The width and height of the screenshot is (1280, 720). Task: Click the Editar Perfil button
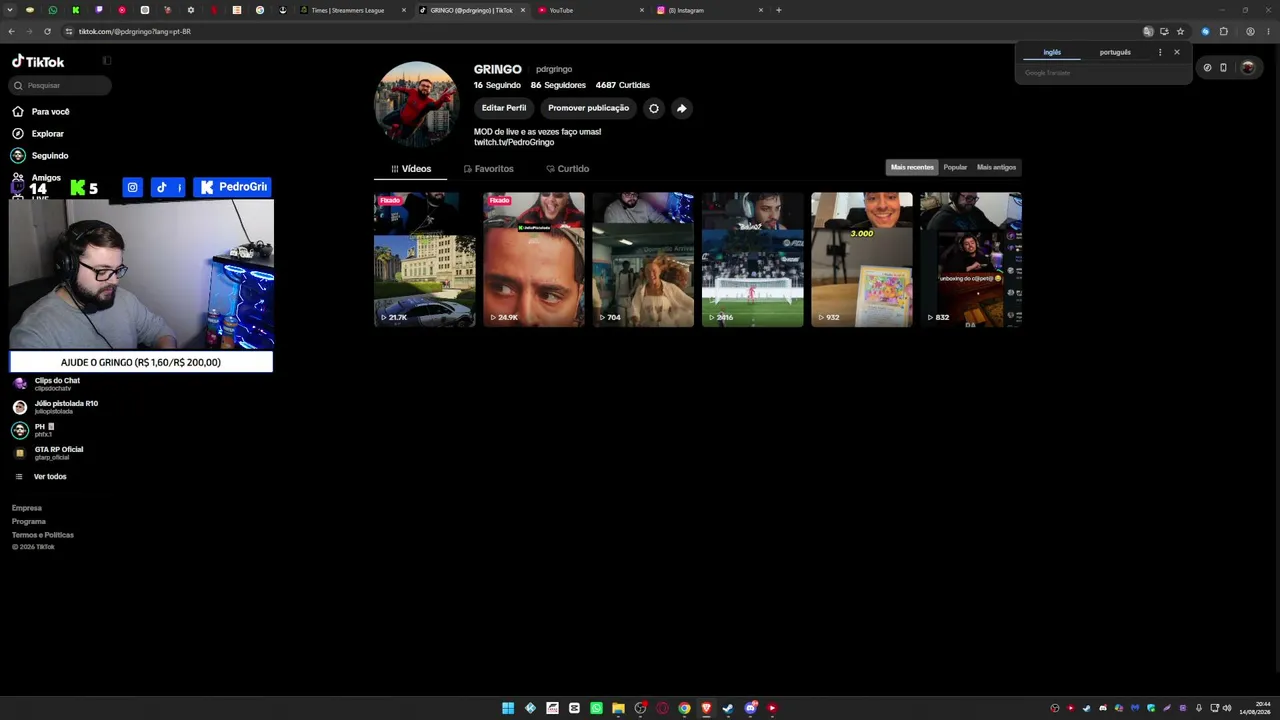point(504,108)
